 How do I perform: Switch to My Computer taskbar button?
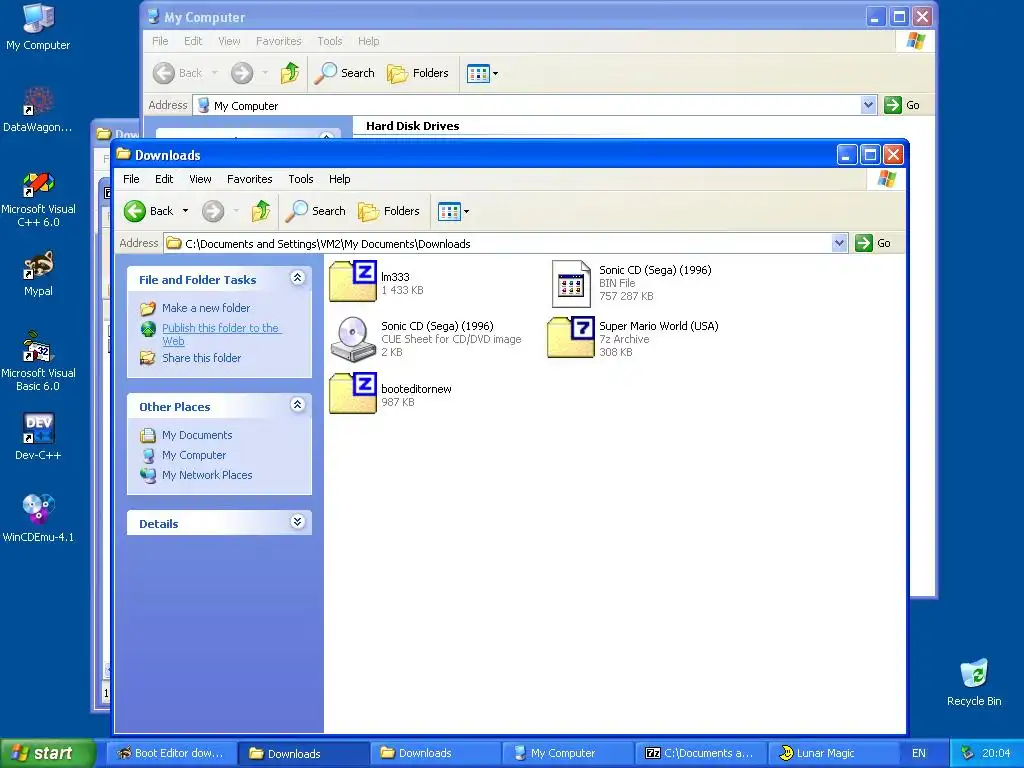[x=566, y=753]
